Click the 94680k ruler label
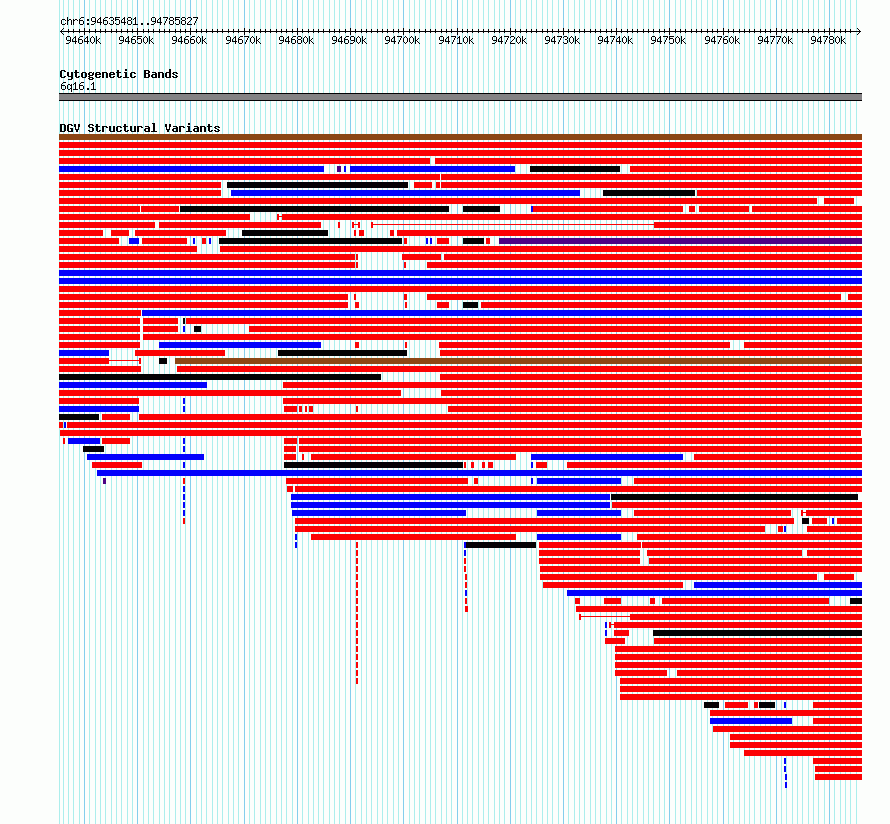 point(296,40)
